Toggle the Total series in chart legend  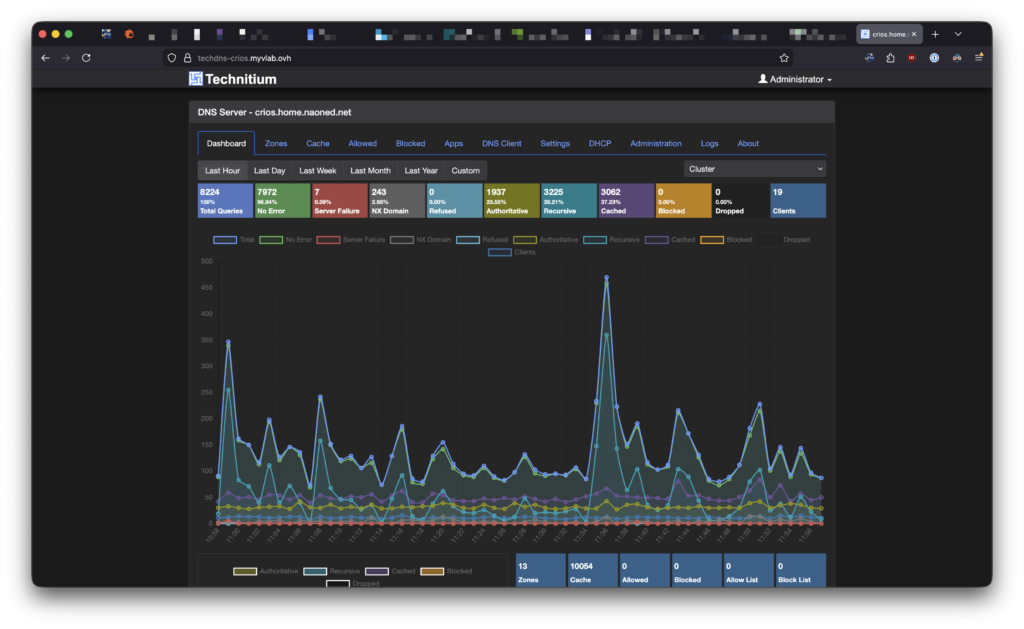(237, 240)
